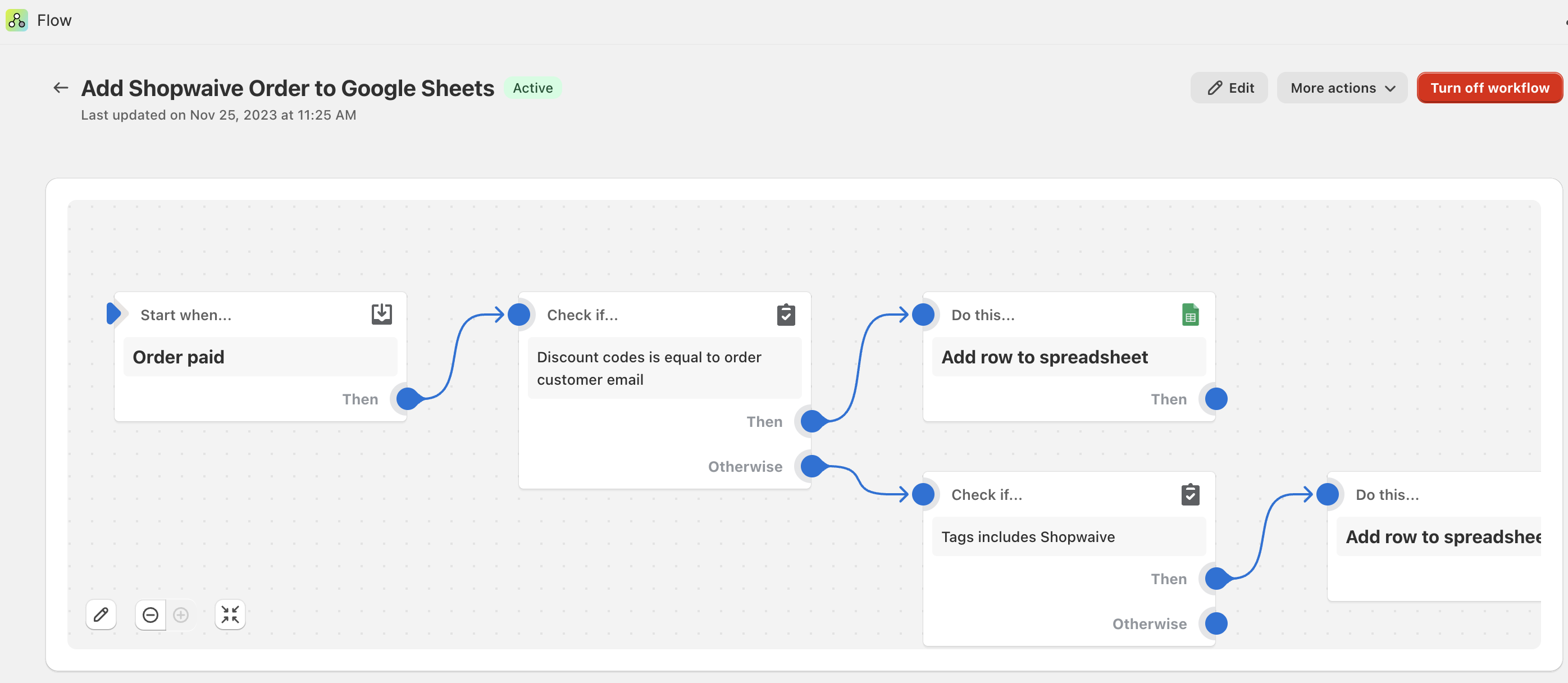Select the Order paid trigger card
Screen dimensions: 1568x683
(x=261, y=357)
